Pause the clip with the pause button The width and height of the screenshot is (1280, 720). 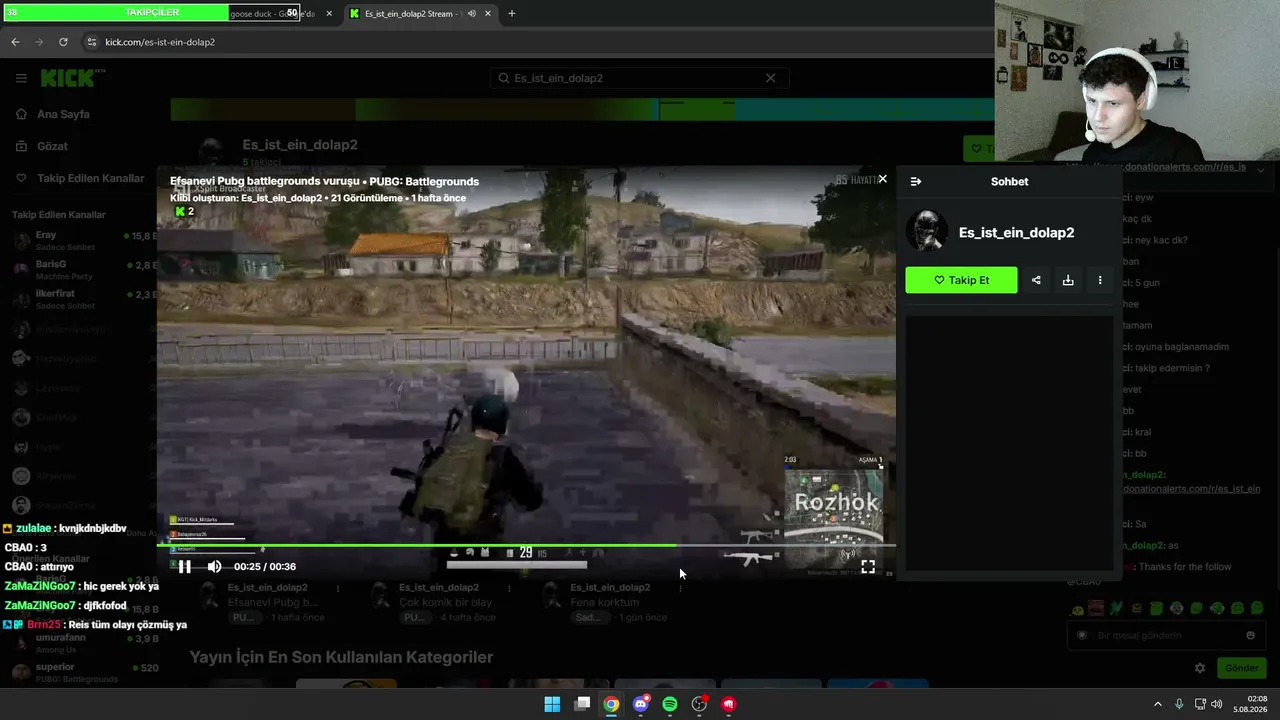[184, 566]
